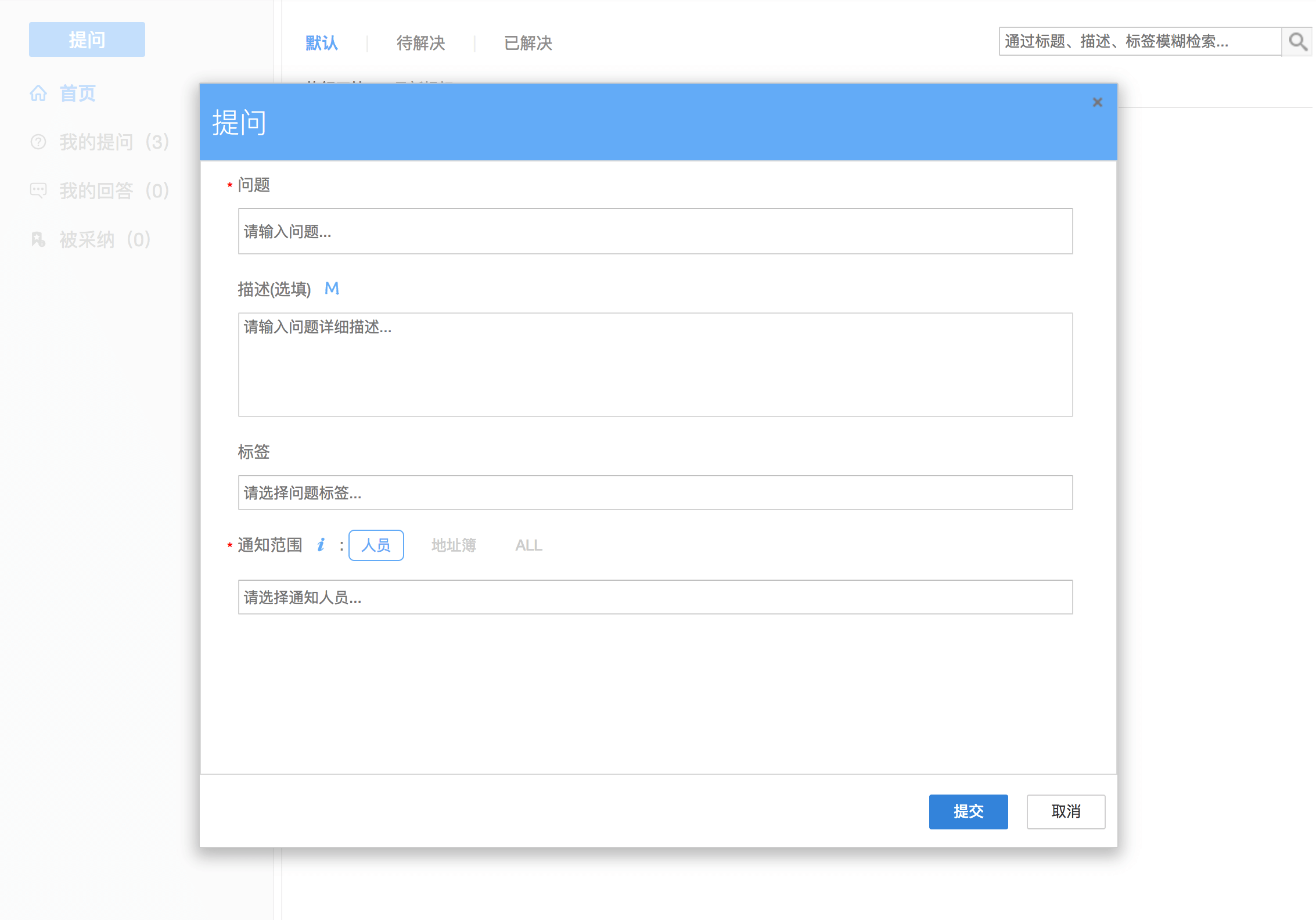The height and width of the screenshot is (920, 1316).
Task: Focus the search box for 标题、描述、标签
Action: coord(1140,41)
